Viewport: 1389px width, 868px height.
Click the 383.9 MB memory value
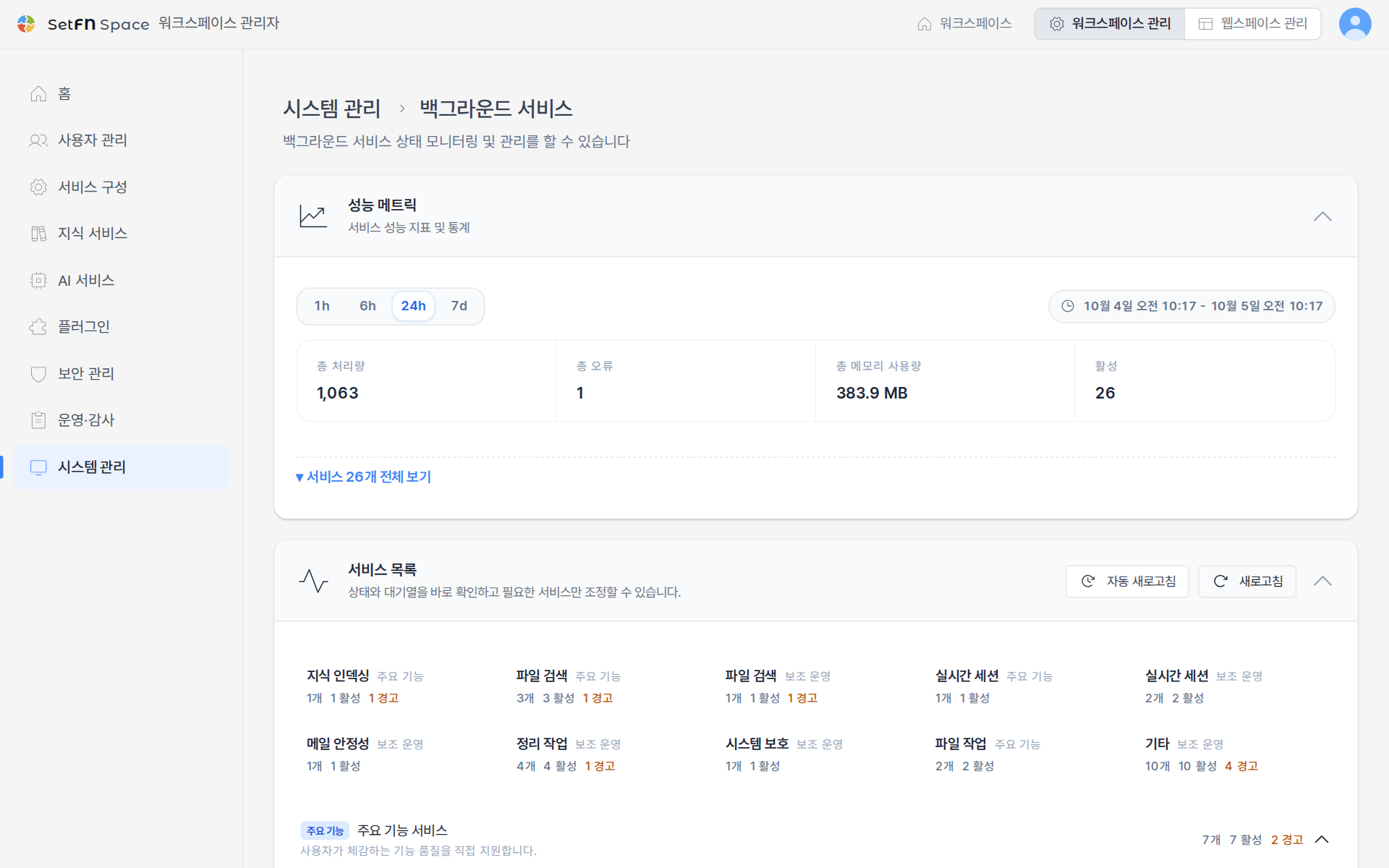click(x=872, y=393)
